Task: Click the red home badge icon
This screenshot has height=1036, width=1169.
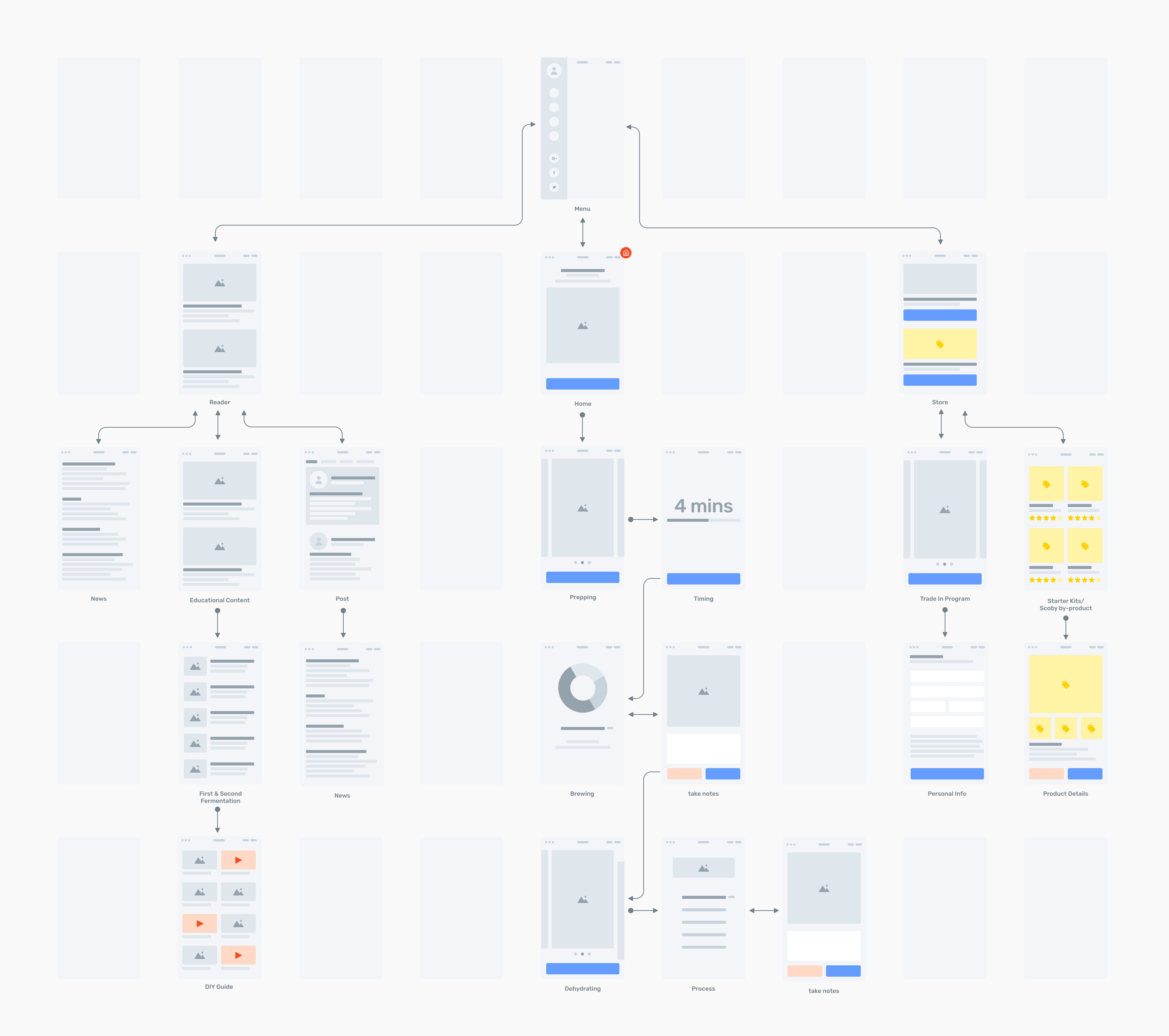Action: click(x=626, y=253)
